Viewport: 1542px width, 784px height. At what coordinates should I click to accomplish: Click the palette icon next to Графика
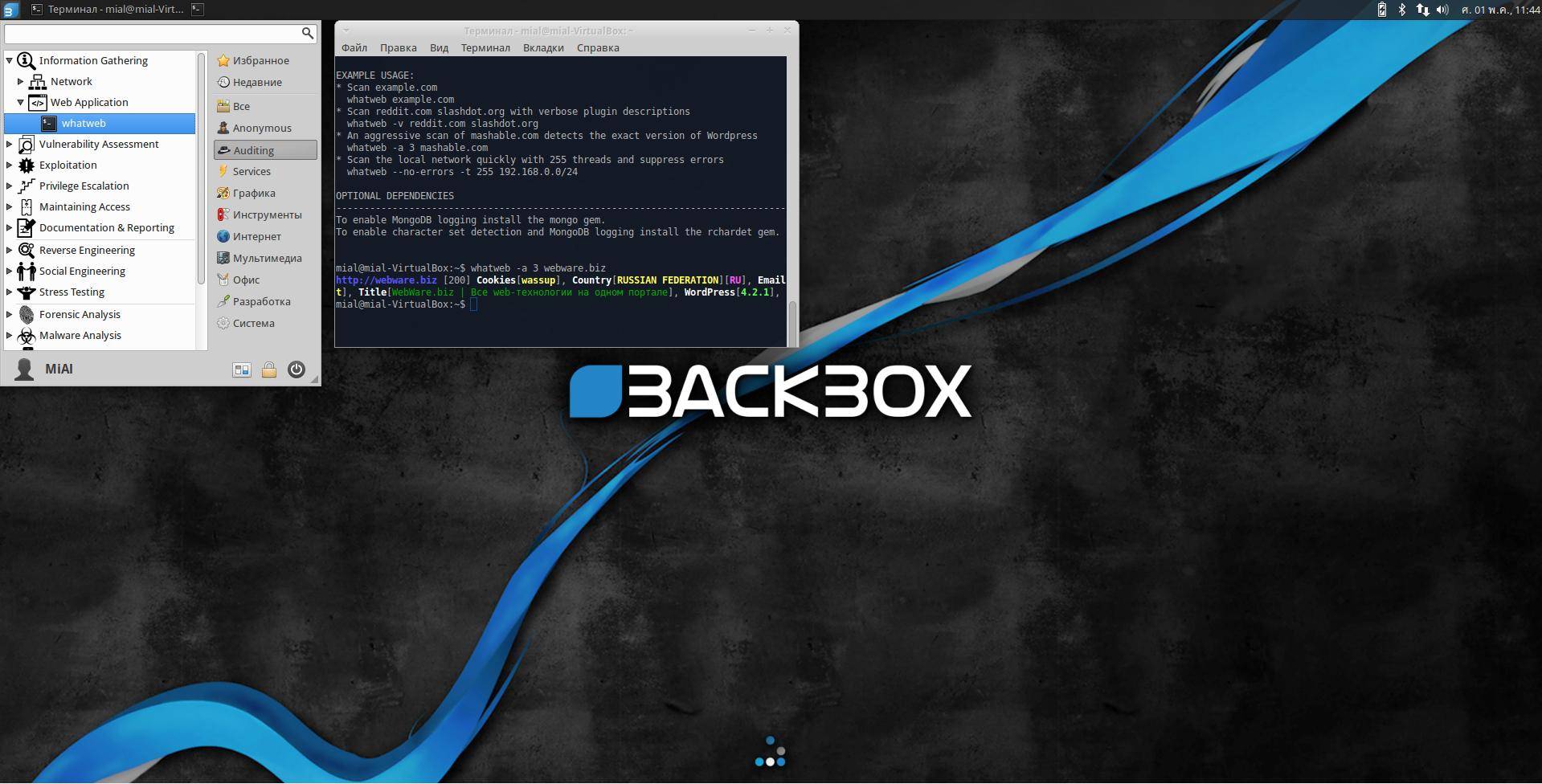223,193
